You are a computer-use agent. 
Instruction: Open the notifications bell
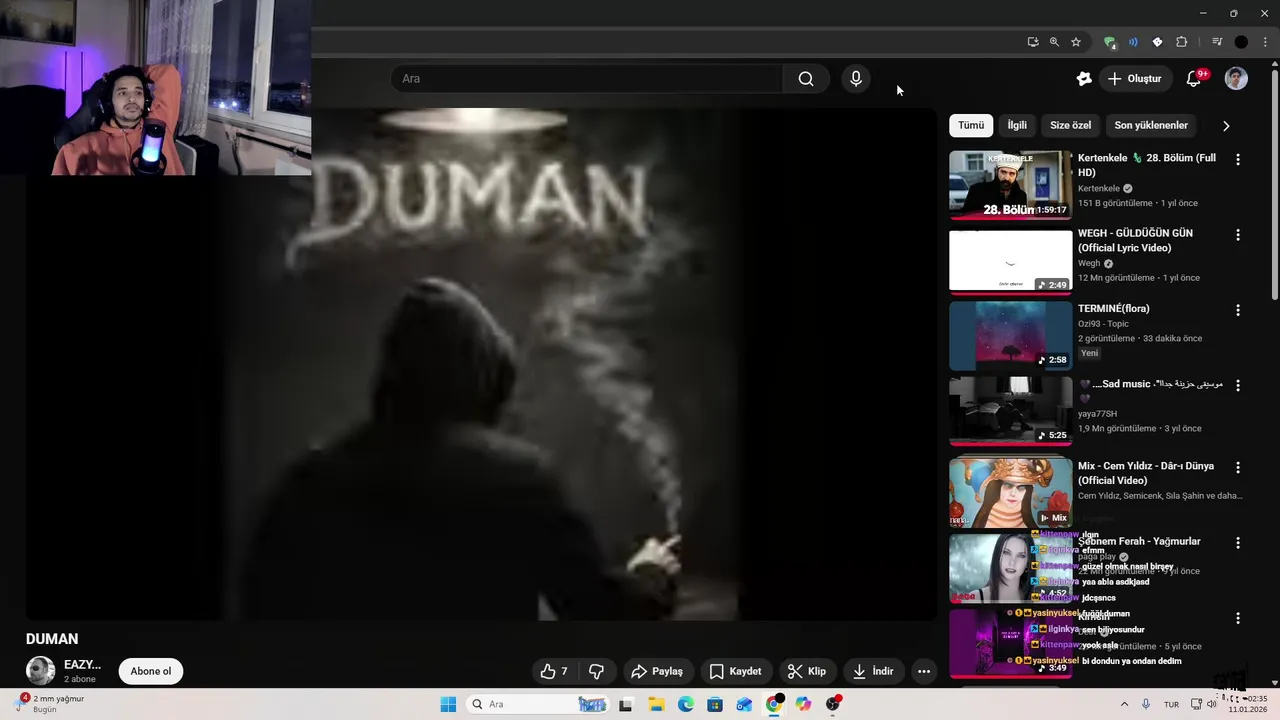tap(1194, 79)
